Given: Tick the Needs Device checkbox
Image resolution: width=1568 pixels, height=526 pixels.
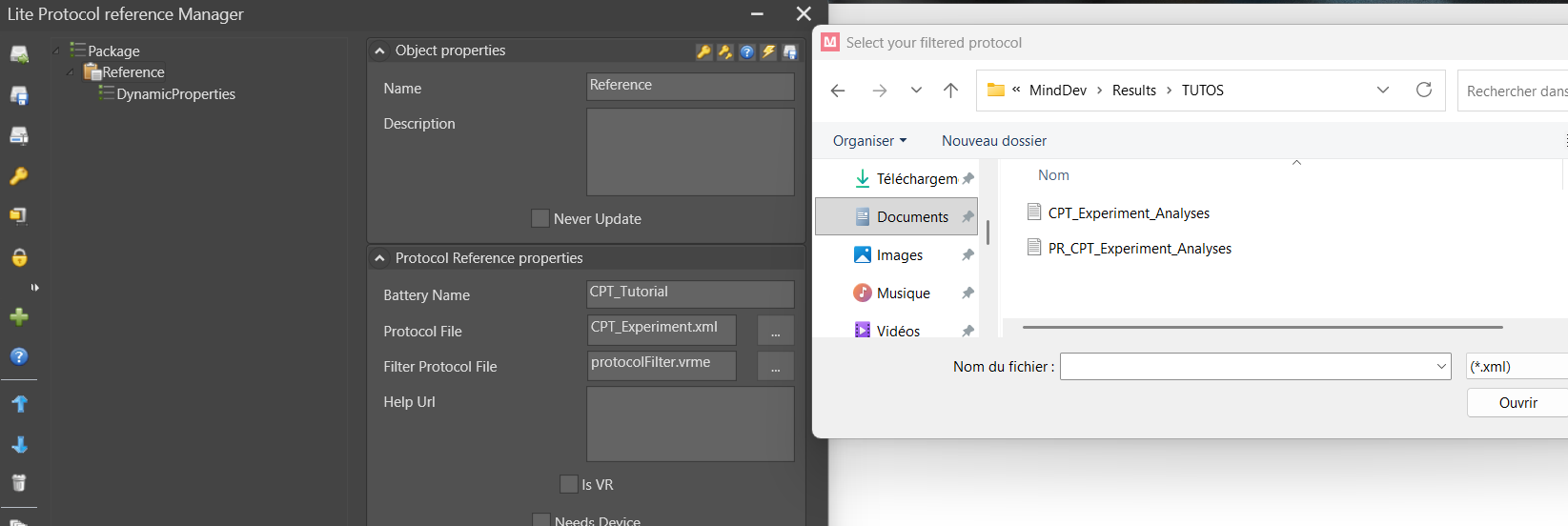Looking at the screenshot, I should tap(540, 520).
